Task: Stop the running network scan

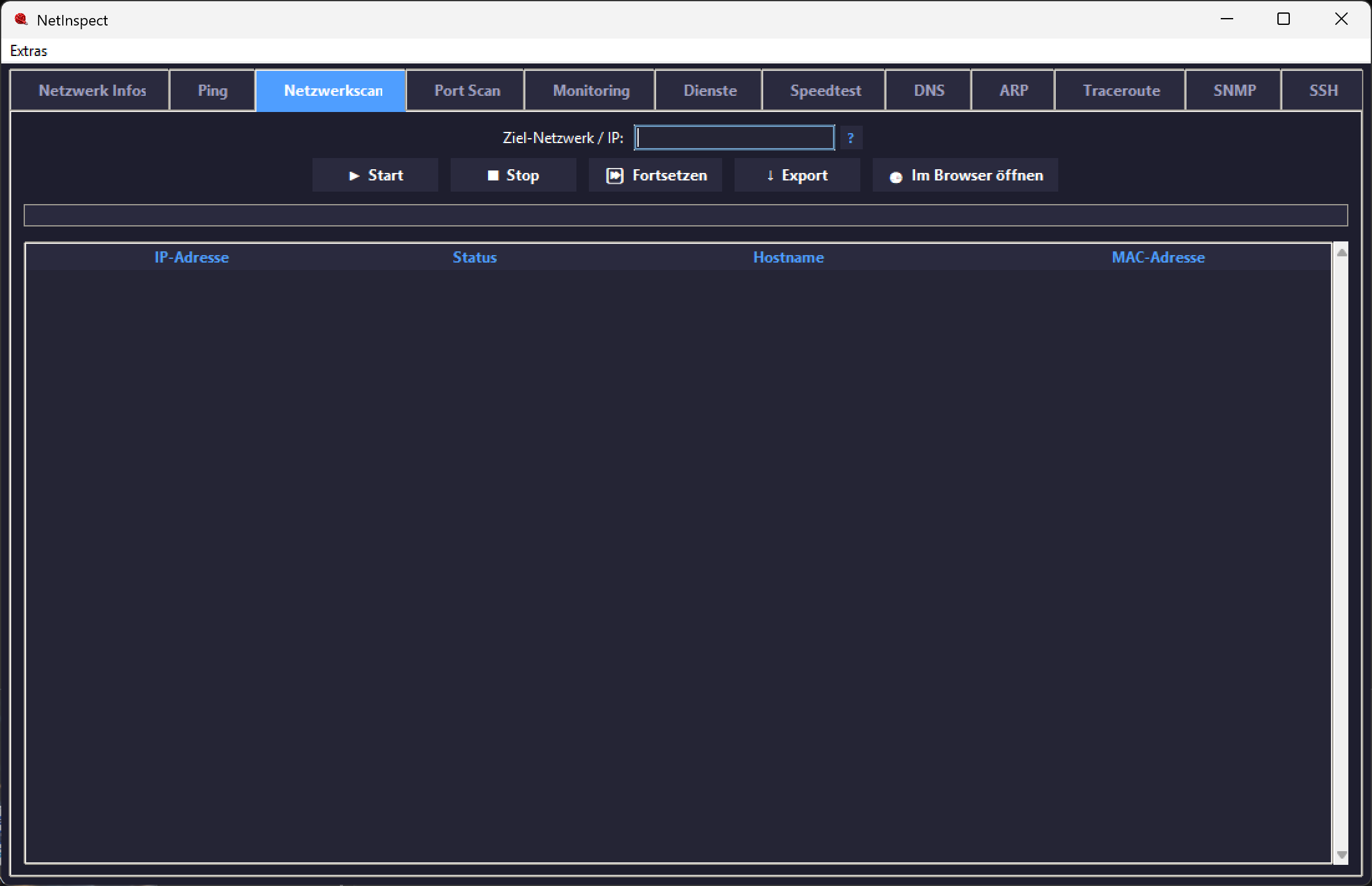Action: click(514, 175)
